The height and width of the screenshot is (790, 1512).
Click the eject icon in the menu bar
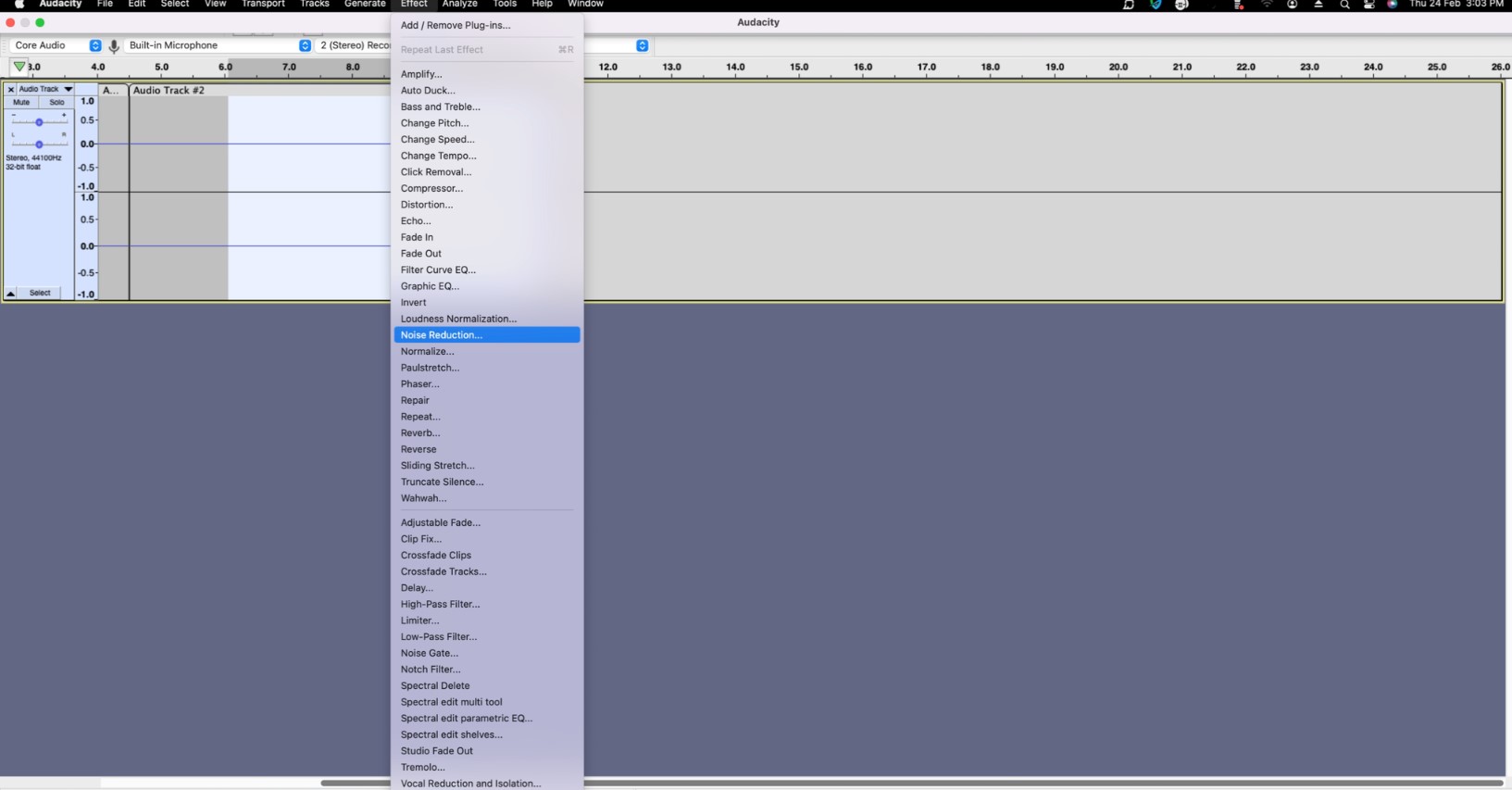coord(1318,5)
